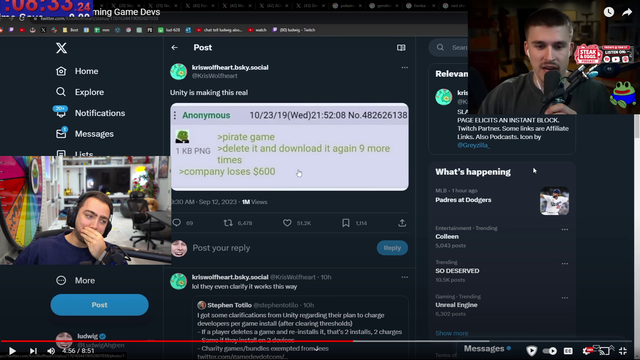The width and height of the screenshot is (640, 360).
Task: Click the reply comment icon
Action: point(177,223)
